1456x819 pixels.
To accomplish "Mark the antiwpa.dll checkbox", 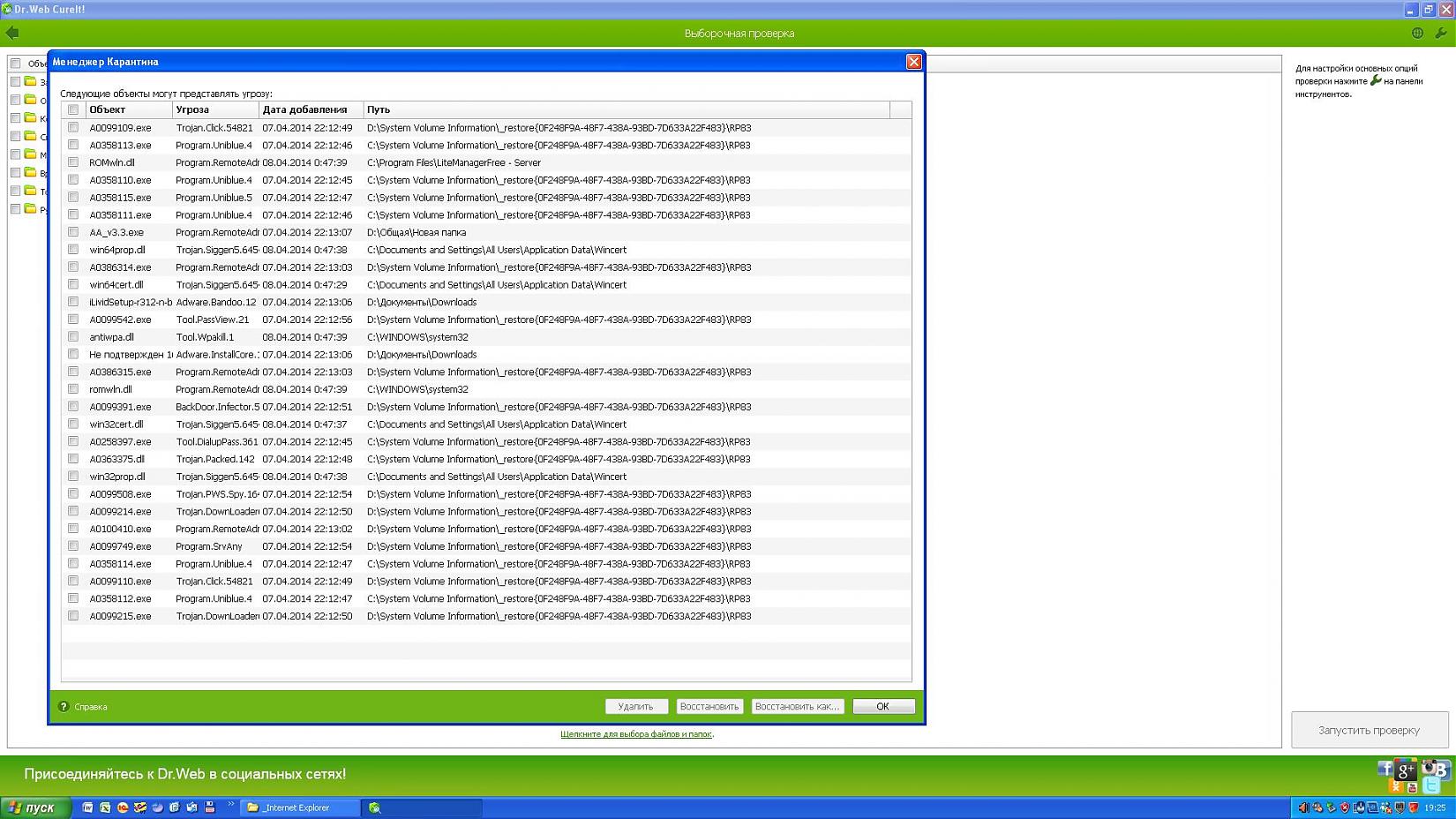I will (73, 336).
